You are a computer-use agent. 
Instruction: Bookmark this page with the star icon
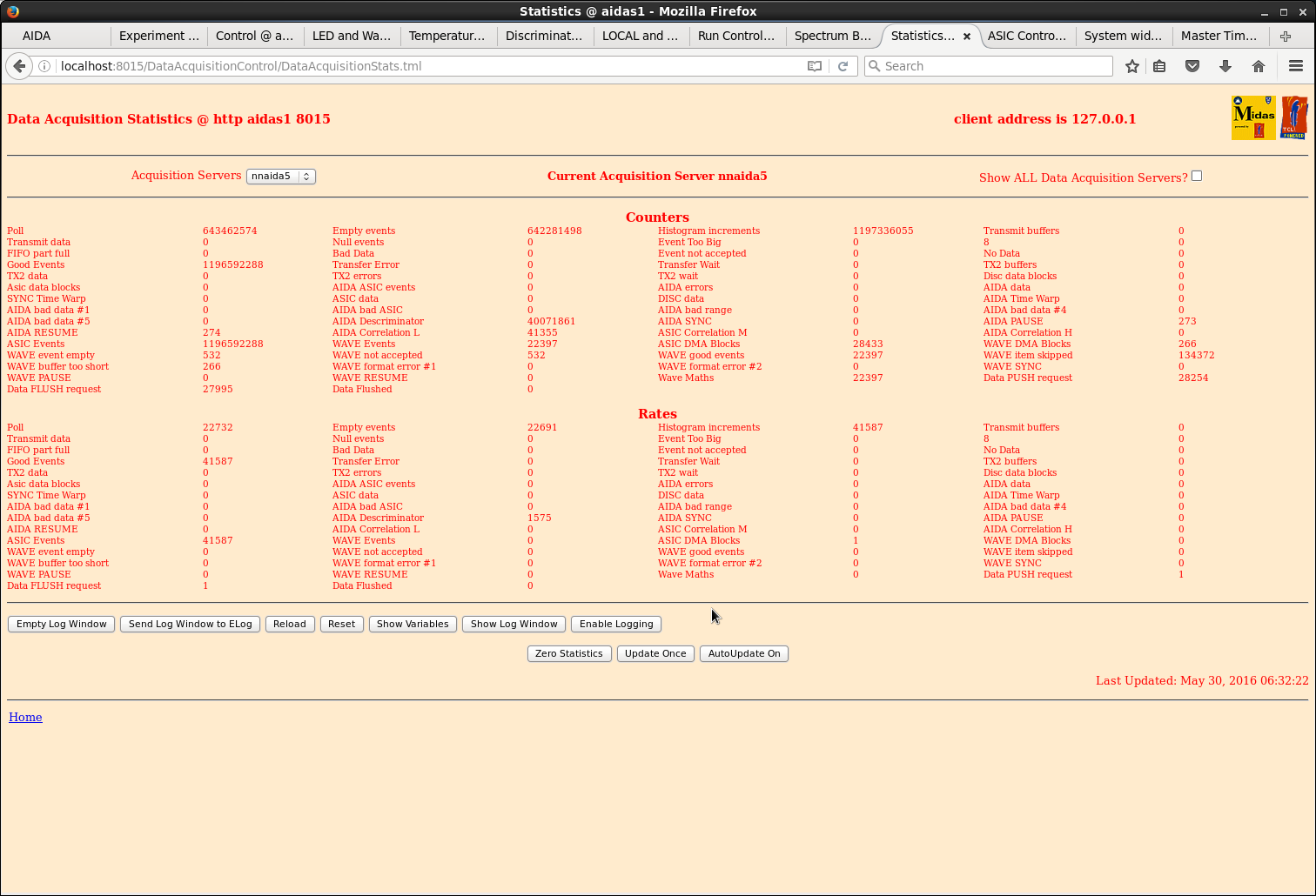[1131, 66]
